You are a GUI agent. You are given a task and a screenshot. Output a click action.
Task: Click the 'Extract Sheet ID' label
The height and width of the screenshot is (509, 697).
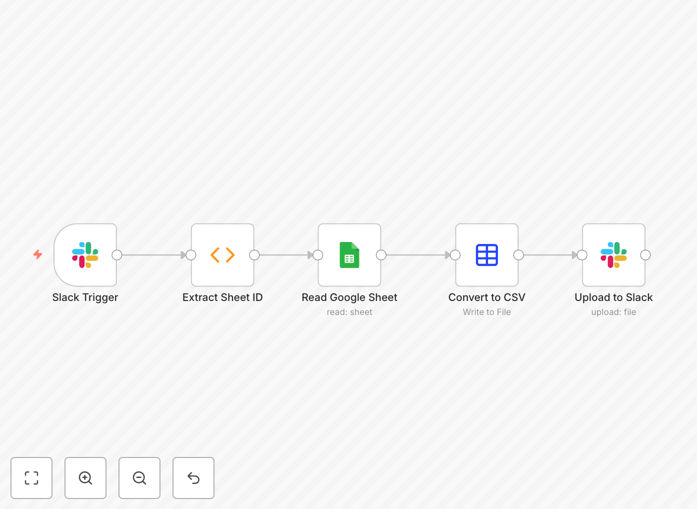(x=223, y=297)
